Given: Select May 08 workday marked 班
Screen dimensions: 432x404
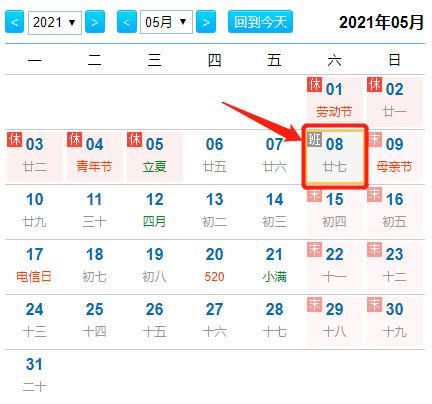Looking at the screenshot, I should pyautogui.click(x=335, y=157).
